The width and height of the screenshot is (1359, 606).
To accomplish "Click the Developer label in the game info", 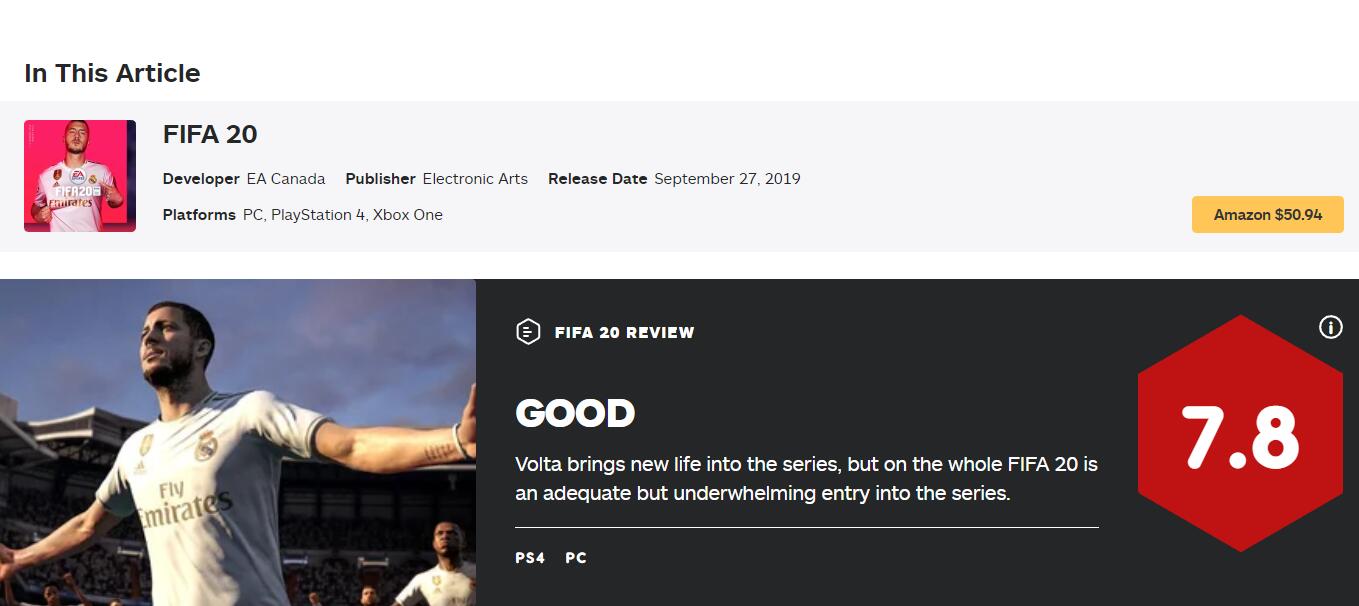I will 201,179.
